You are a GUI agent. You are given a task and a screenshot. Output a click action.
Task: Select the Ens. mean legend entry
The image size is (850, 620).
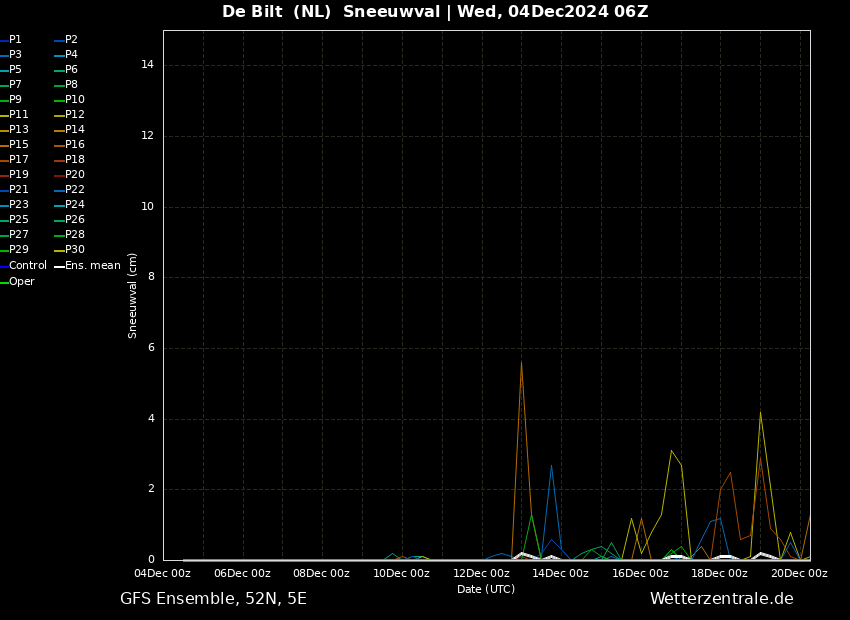point(92,266)
